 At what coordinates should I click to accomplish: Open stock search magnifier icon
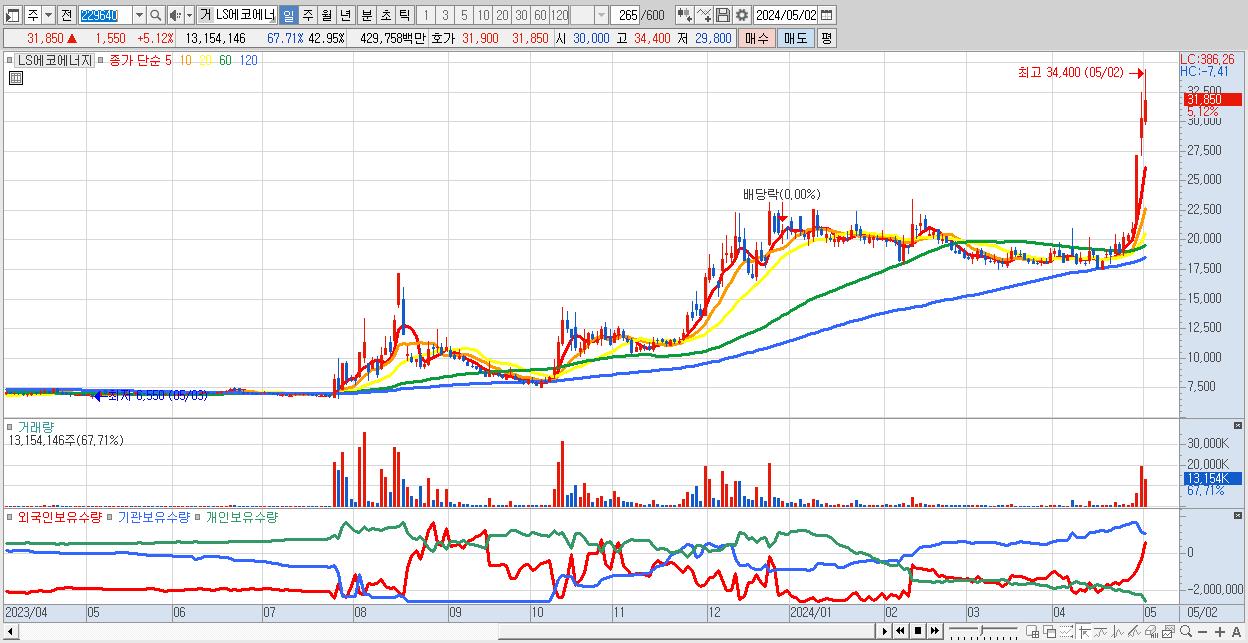point(155,15)
